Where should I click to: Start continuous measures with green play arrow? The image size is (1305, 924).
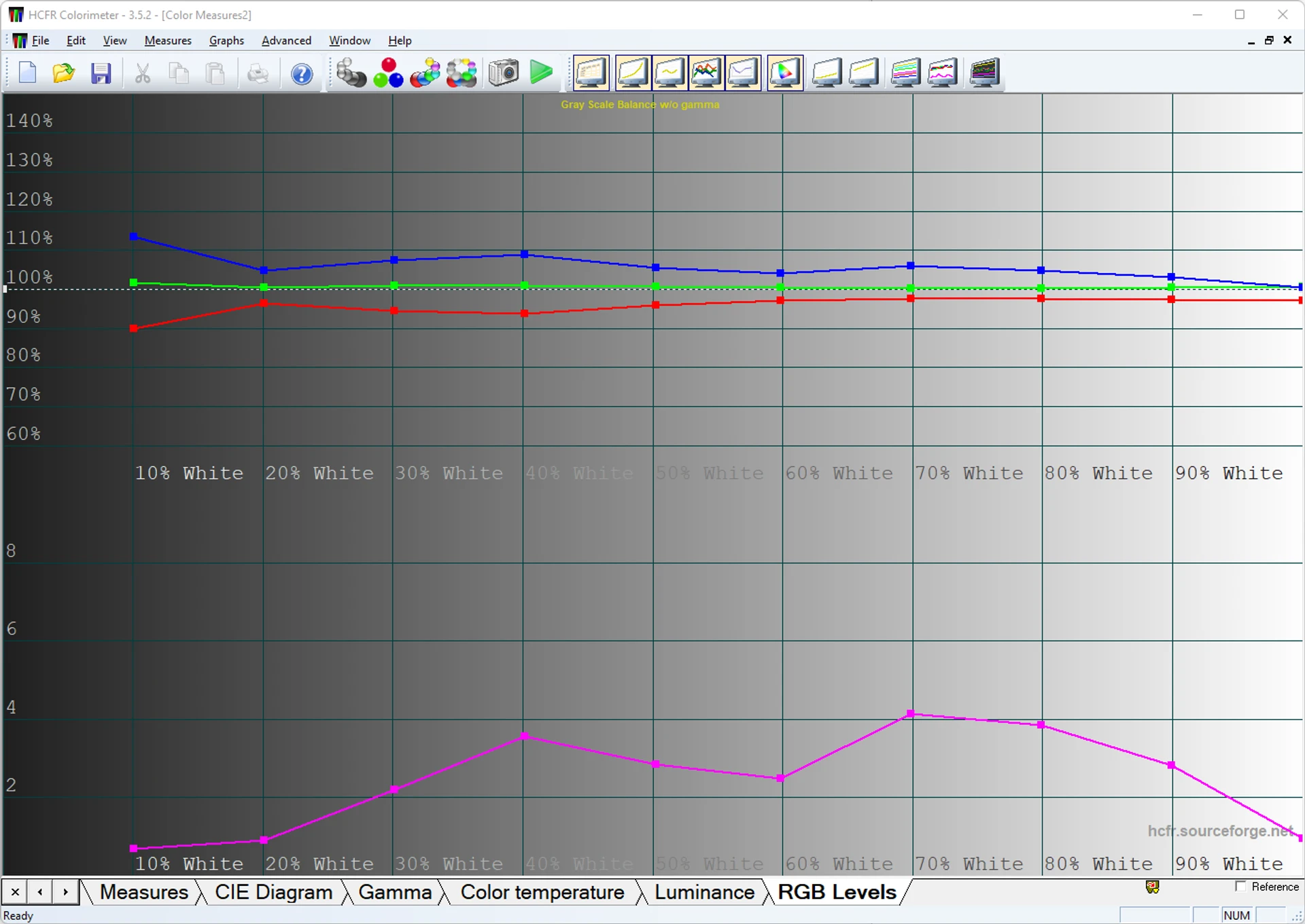tap(541, 73)
